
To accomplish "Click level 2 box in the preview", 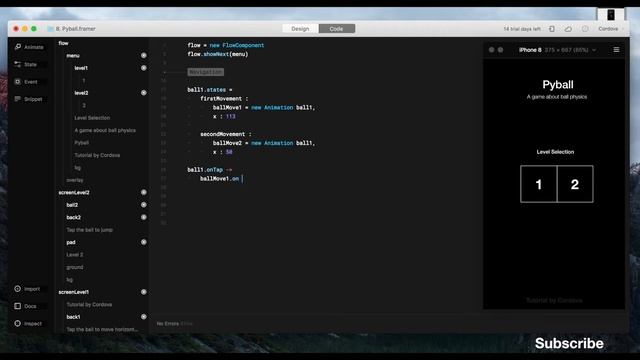I will click(x=575, y=184).
